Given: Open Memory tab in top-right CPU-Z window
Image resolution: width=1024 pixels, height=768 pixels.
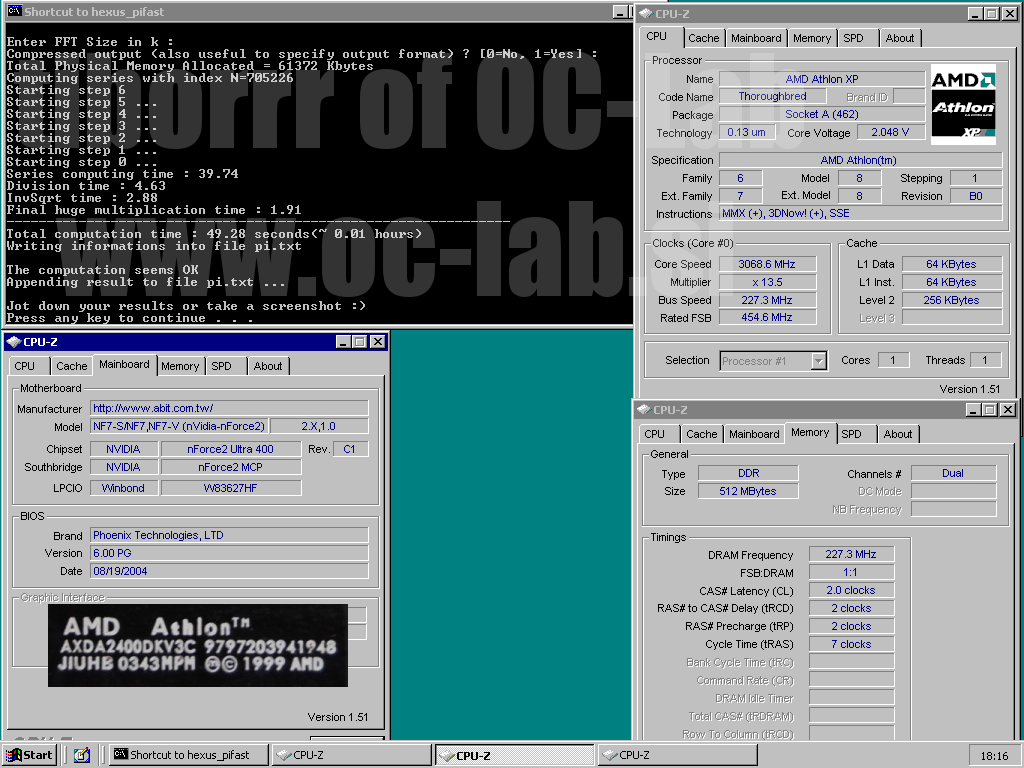Looking at the screenshot, I should tap(812, 38).
